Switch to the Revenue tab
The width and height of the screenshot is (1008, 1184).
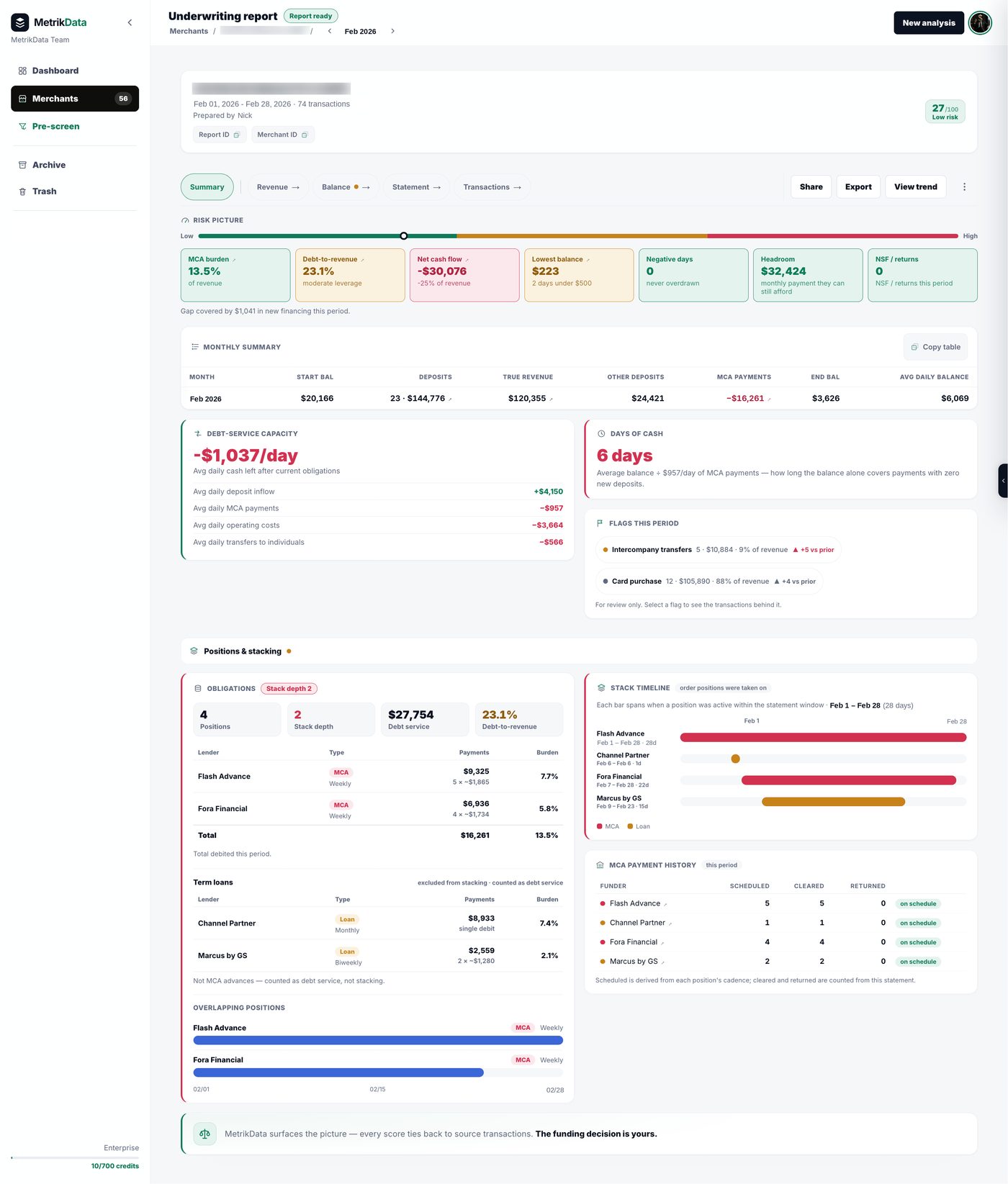(x=278, y=187)
